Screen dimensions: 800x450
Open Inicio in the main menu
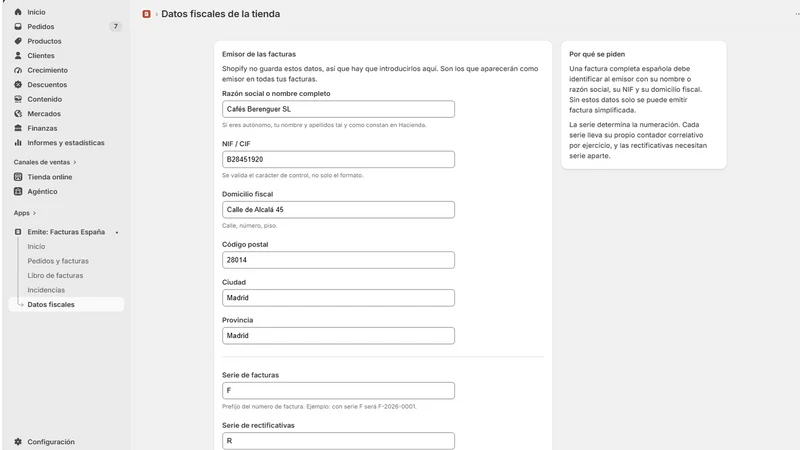36,12
